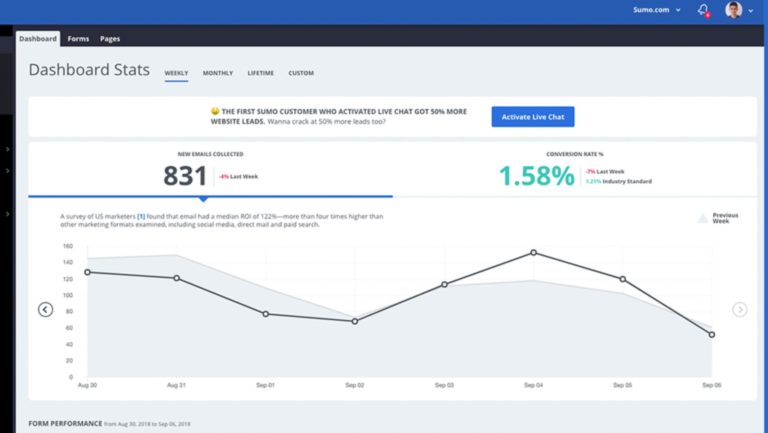Open the Sumo.com site dropdown
Viewport: 768px width, 433px height.
click(657, 10)
